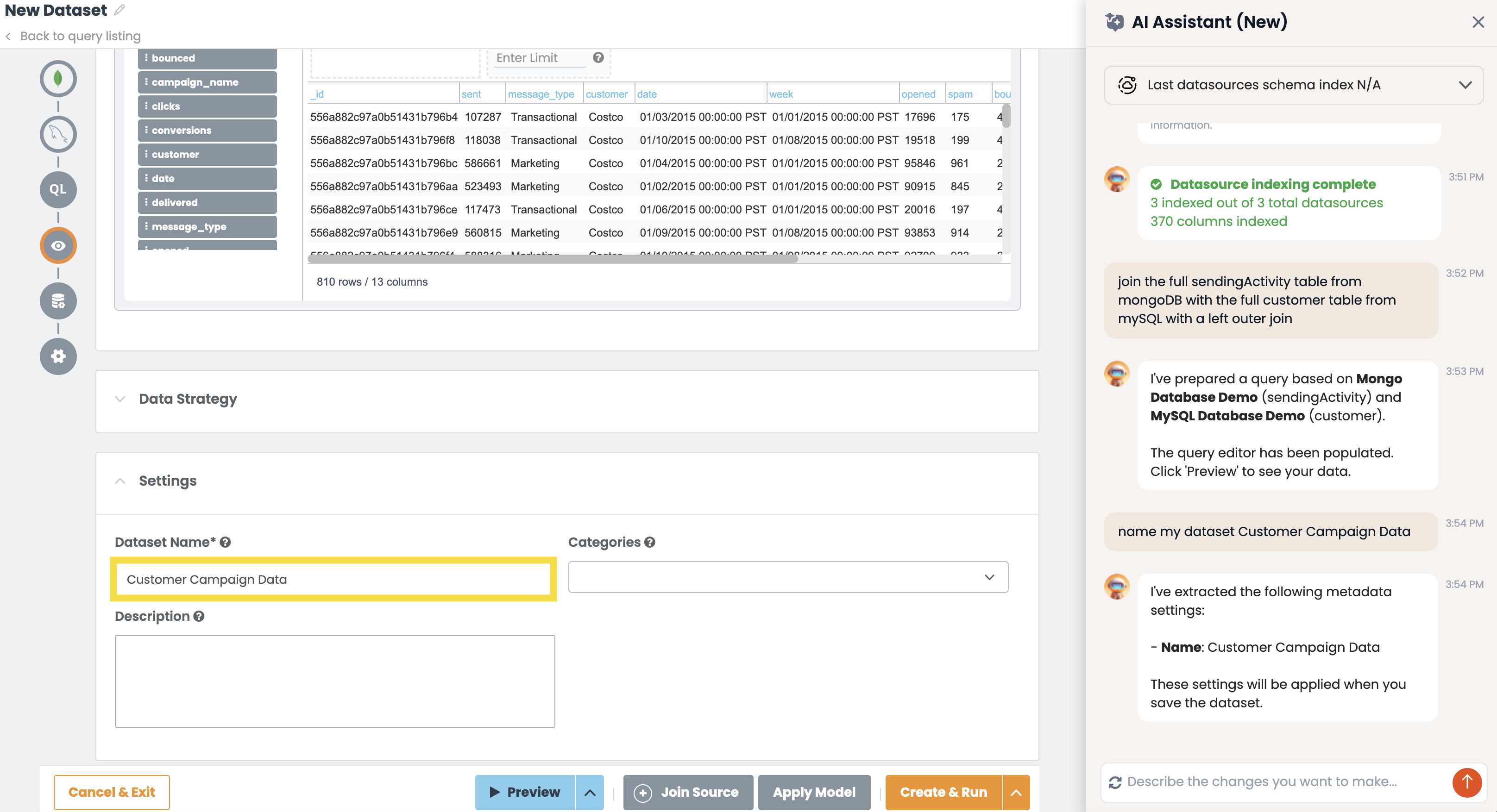1497x812 pixels.
Task: Click the Cancel & Exit button
Action: [x=112, y=792]
